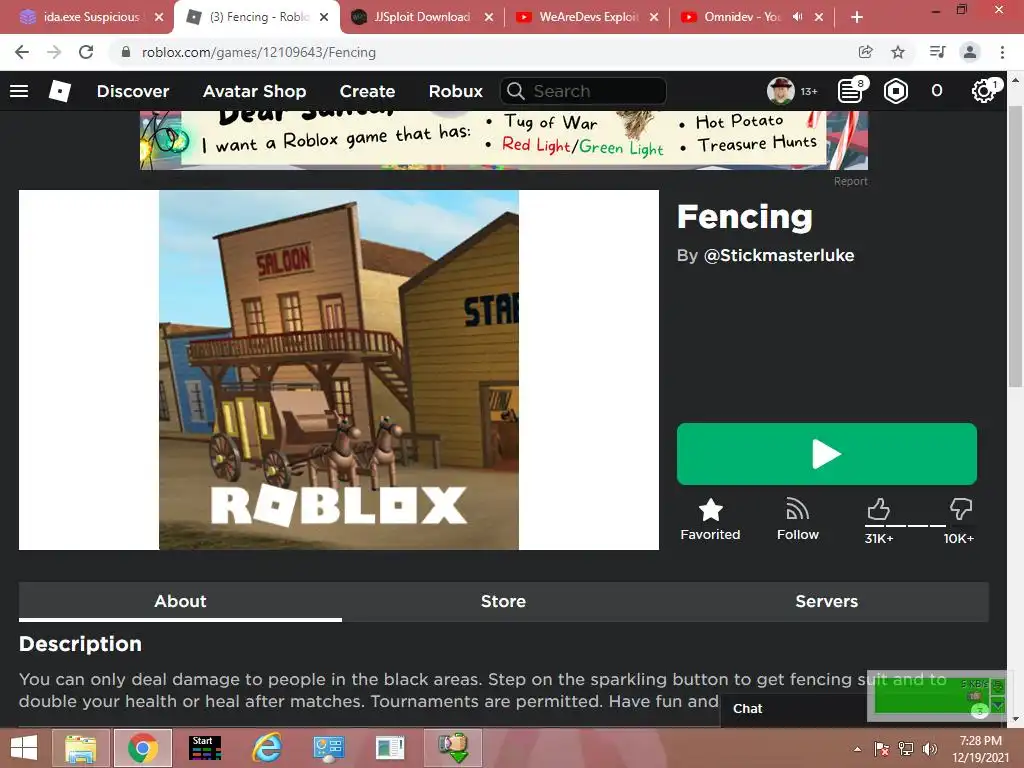1024x768 pixels.
Task: Click the network tray icon
Action: coord(906,748)
